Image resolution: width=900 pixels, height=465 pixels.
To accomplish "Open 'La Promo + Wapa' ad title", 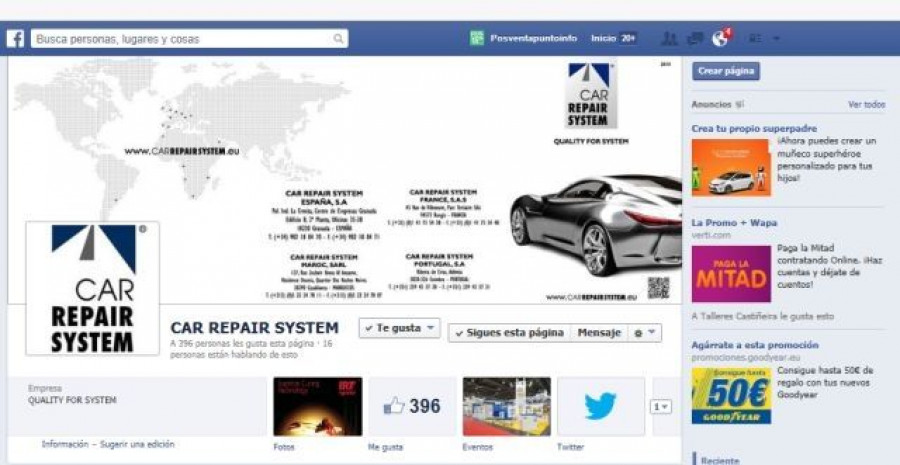I will 734,223.
